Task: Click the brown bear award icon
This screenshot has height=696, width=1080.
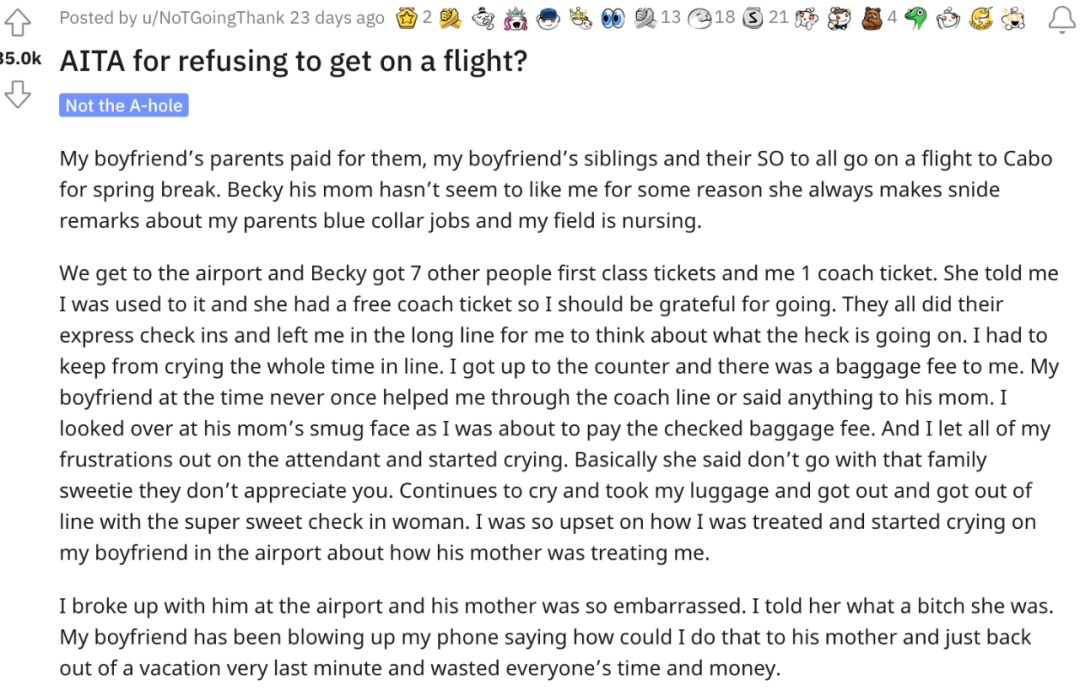Action: click(871, 19)
